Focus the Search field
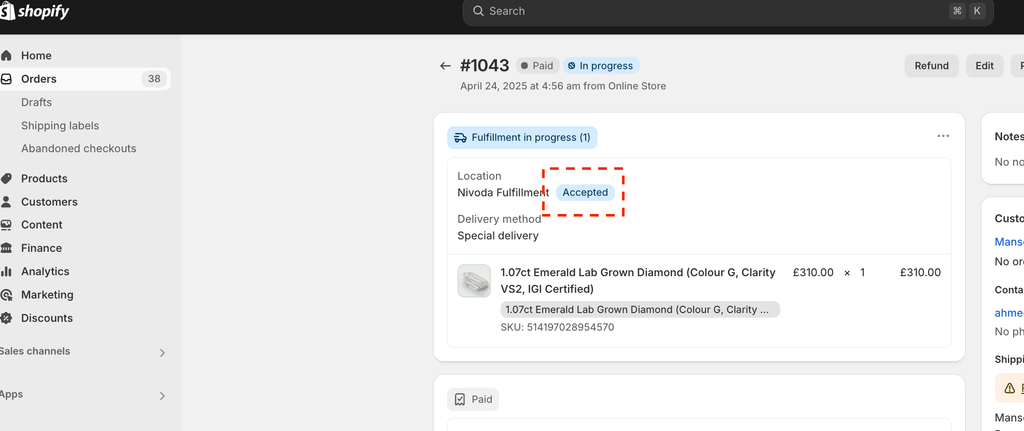Screen dimensions: 1024x431 (x=728, y=11)
